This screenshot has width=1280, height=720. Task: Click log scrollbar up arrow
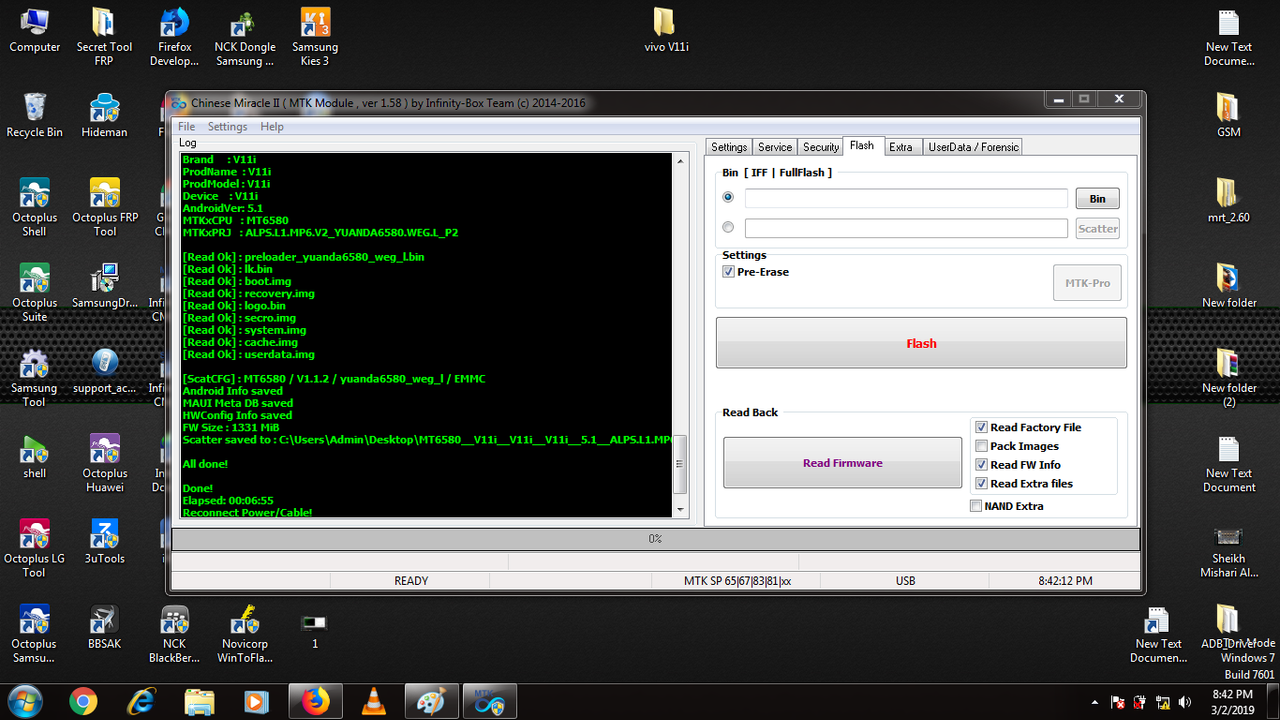[x=681, y=161]
